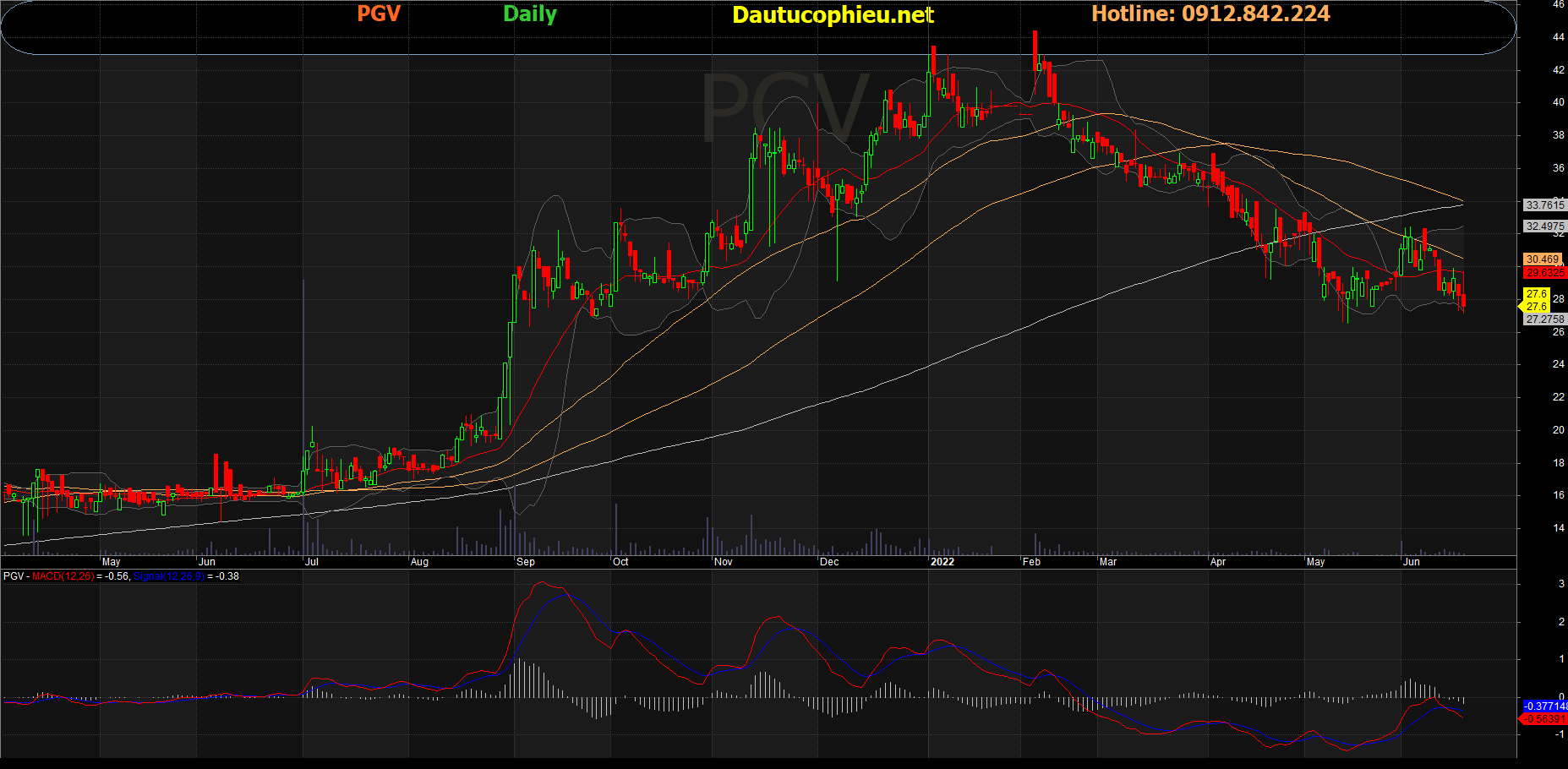The width and height of the screenshot is (1568, 769).
Task: Click the Jul label on time axis
Action: point(311,562)
